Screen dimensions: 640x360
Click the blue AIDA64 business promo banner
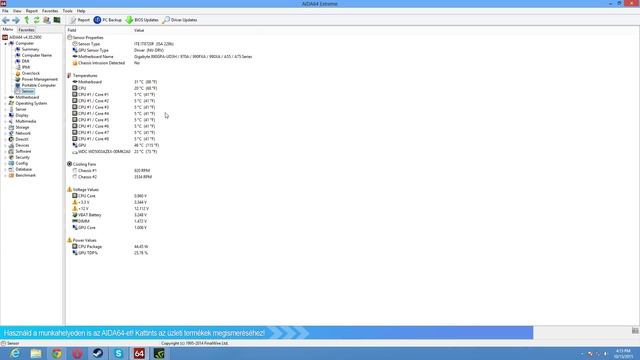pos(267,333)
